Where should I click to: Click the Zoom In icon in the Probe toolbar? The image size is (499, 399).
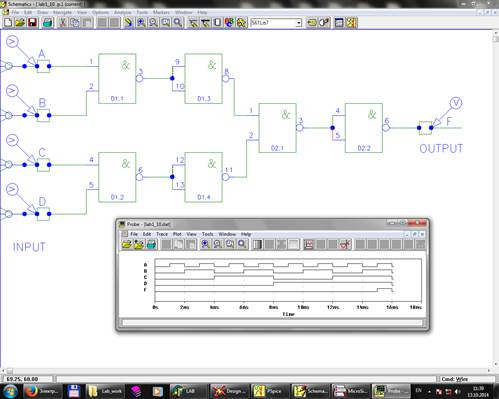205,244
